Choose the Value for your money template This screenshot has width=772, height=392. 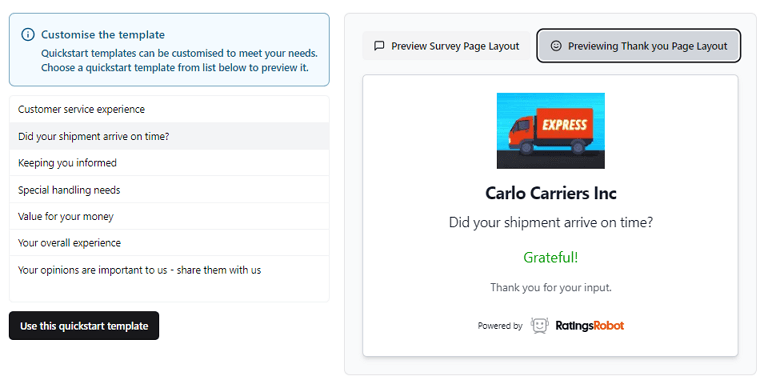coord(169,217)
